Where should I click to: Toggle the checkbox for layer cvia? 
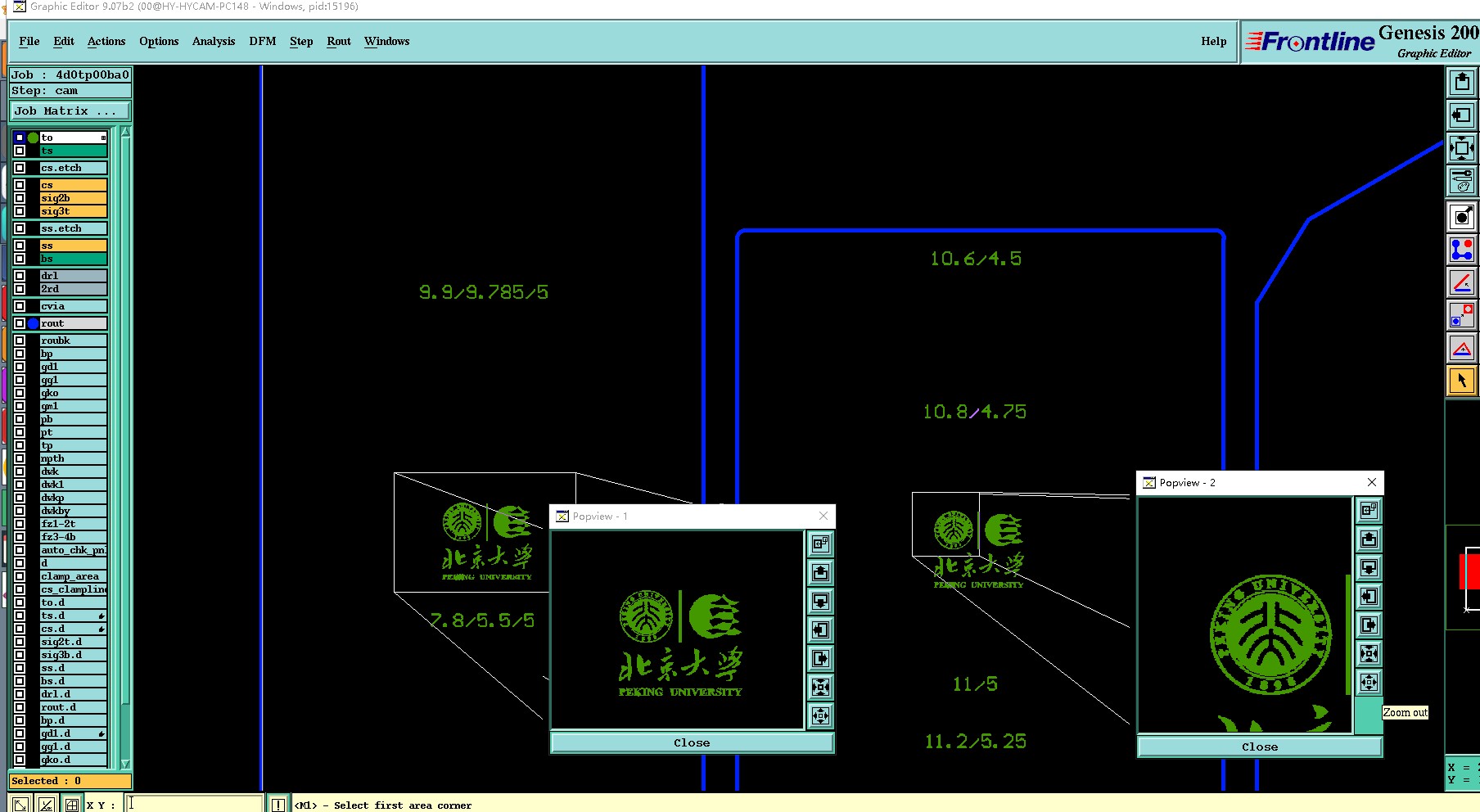pos(20,306)
